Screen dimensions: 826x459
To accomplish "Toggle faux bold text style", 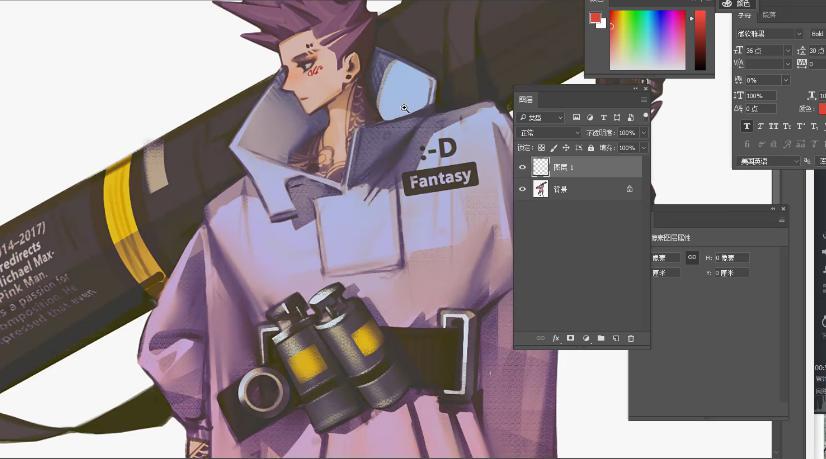I will 746,126.
